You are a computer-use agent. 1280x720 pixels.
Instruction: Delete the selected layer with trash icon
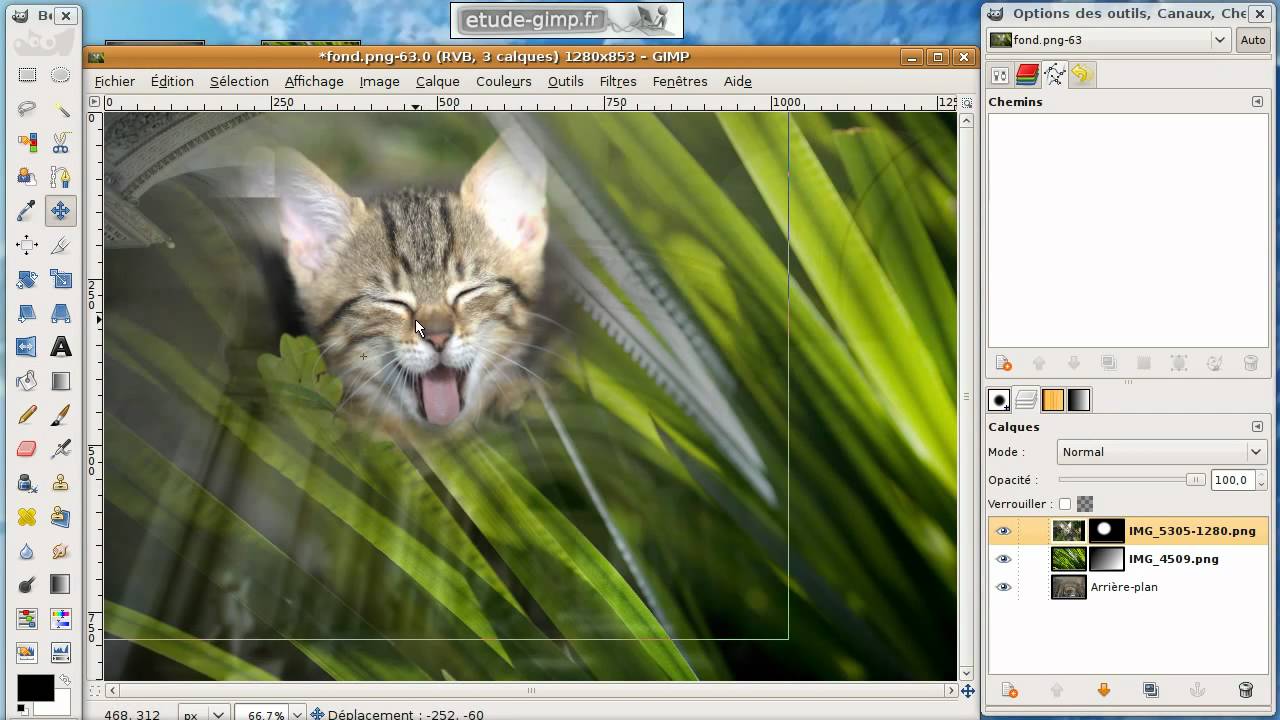tap(1246, 690)
